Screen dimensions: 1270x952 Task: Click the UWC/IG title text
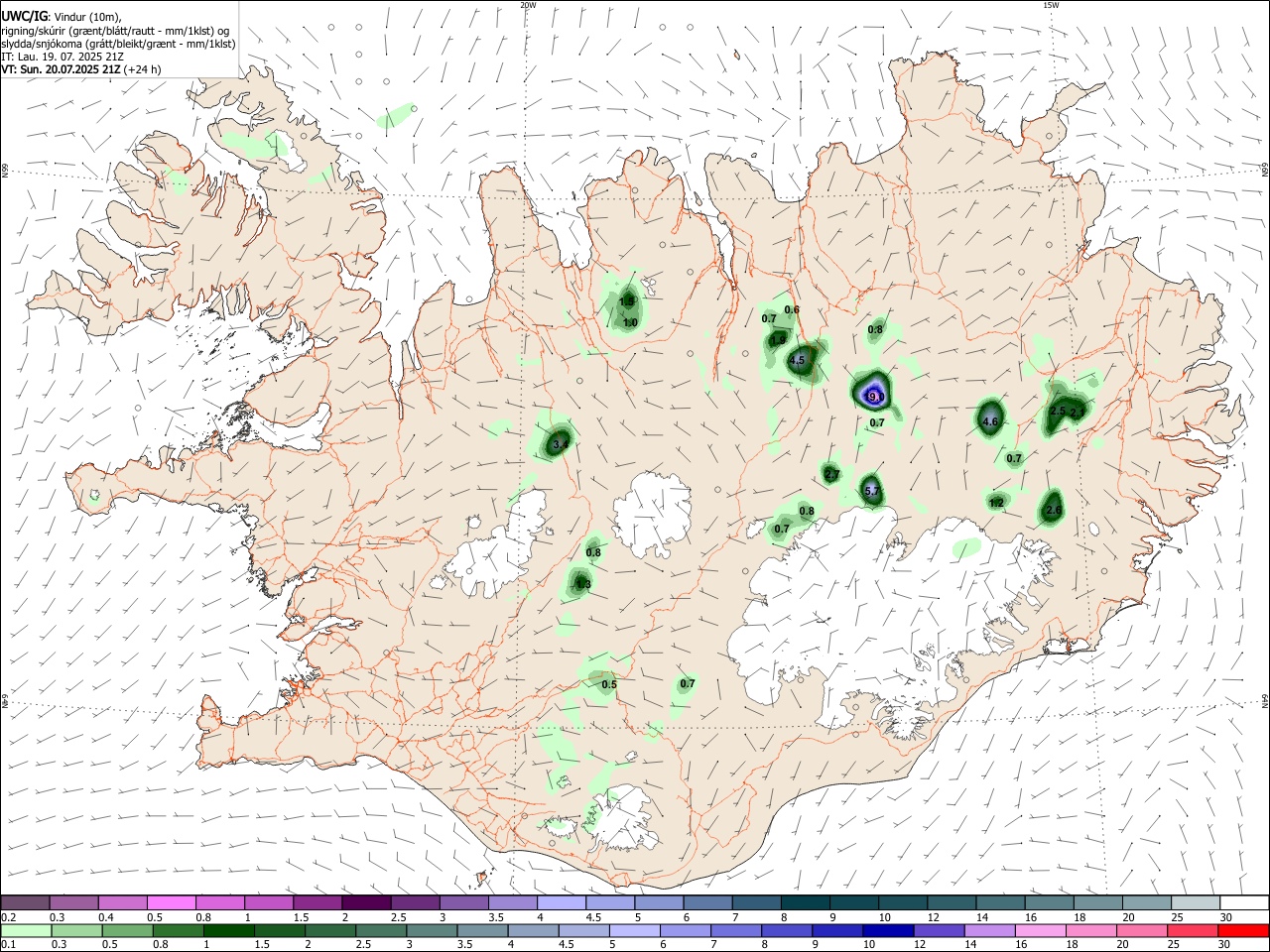23,16
